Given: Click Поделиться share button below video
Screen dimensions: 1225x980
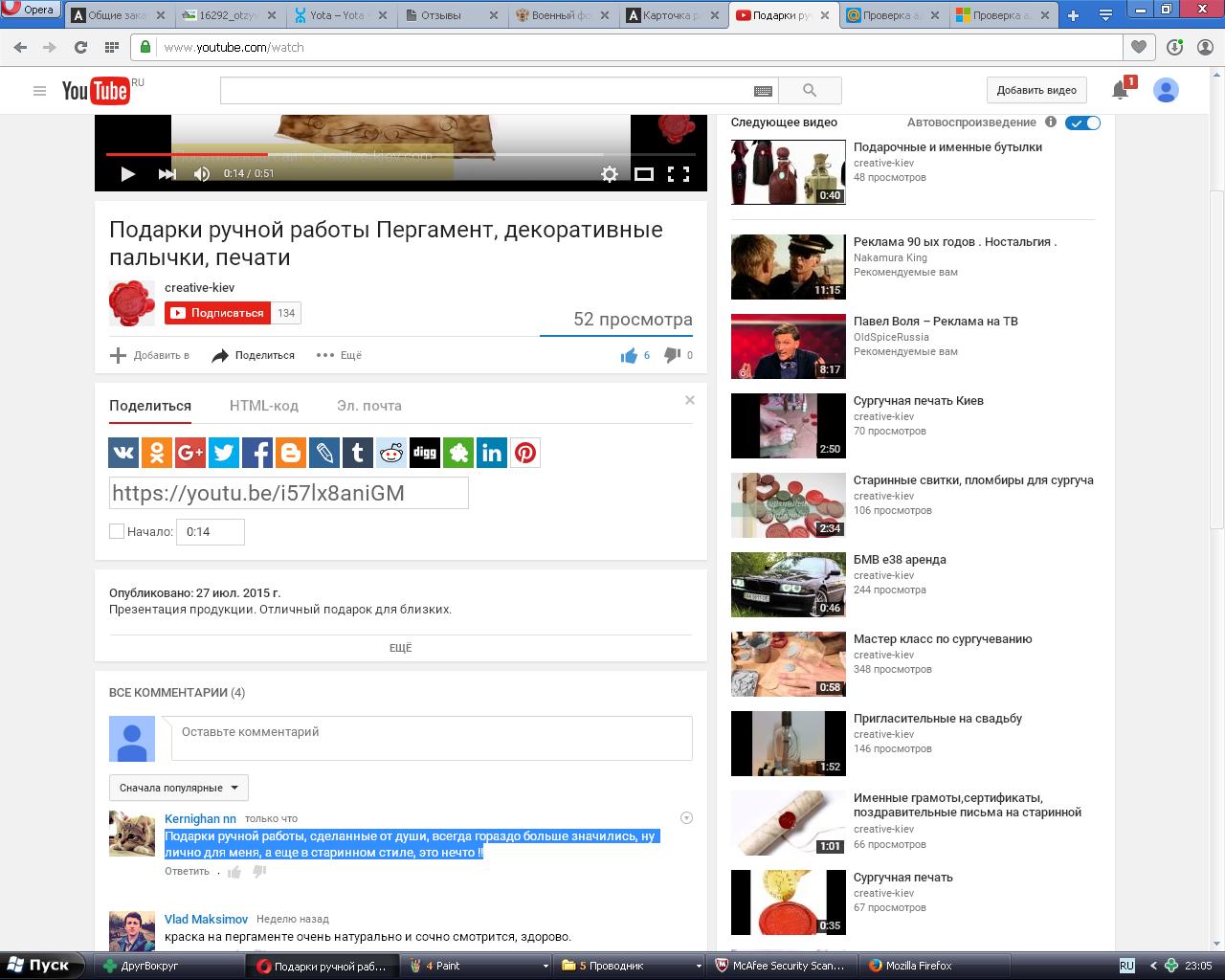Looking at the screenshot, I should pyautogui.click(x=254, y=355).
